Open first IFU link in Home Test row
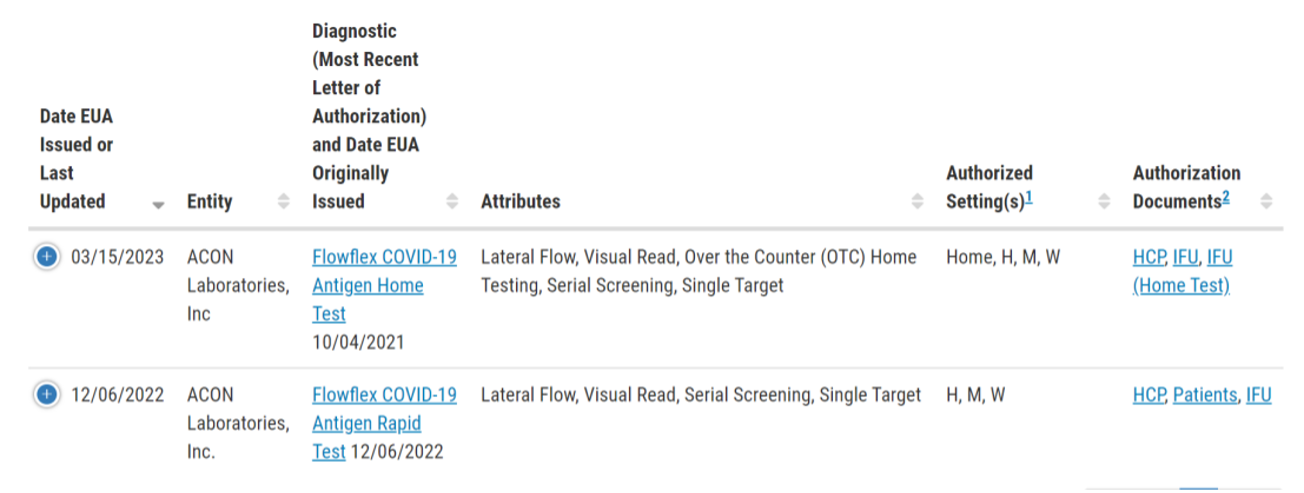This screenshot has height=493, width=1304. 1185,257
